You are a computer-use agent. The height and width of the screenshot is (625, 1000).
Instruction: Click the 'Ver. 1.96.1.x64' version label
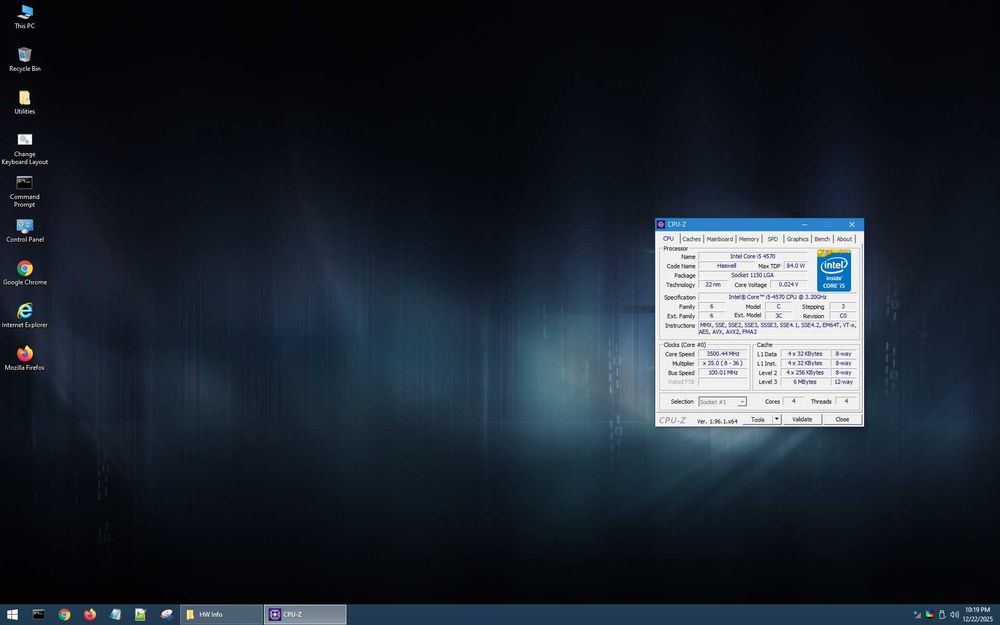(x=717, y=422)
